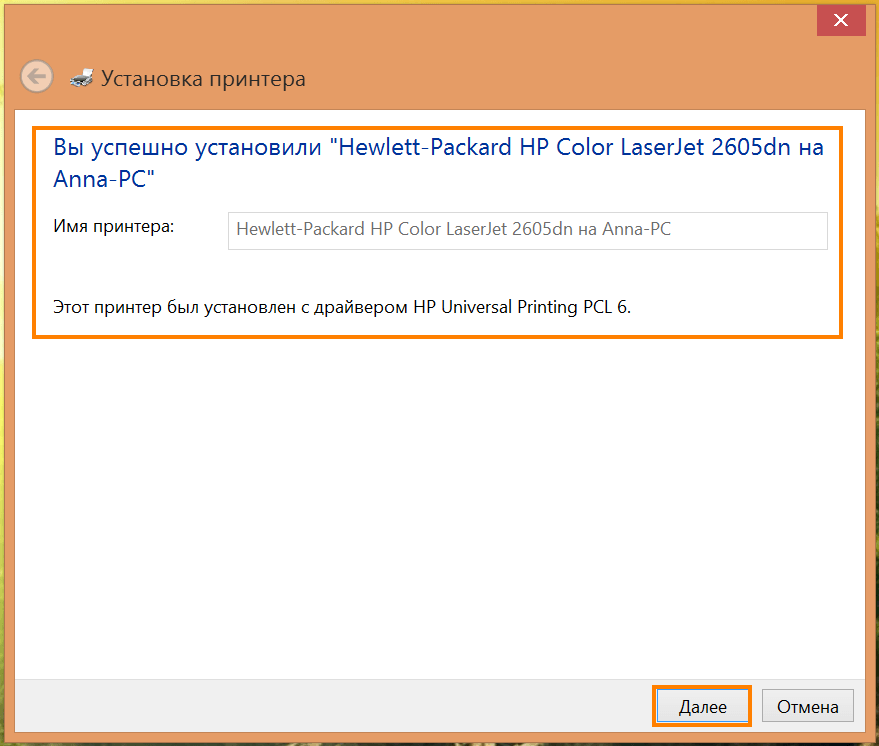Click the desktop wallpaper strip below the window

[440, 741]
